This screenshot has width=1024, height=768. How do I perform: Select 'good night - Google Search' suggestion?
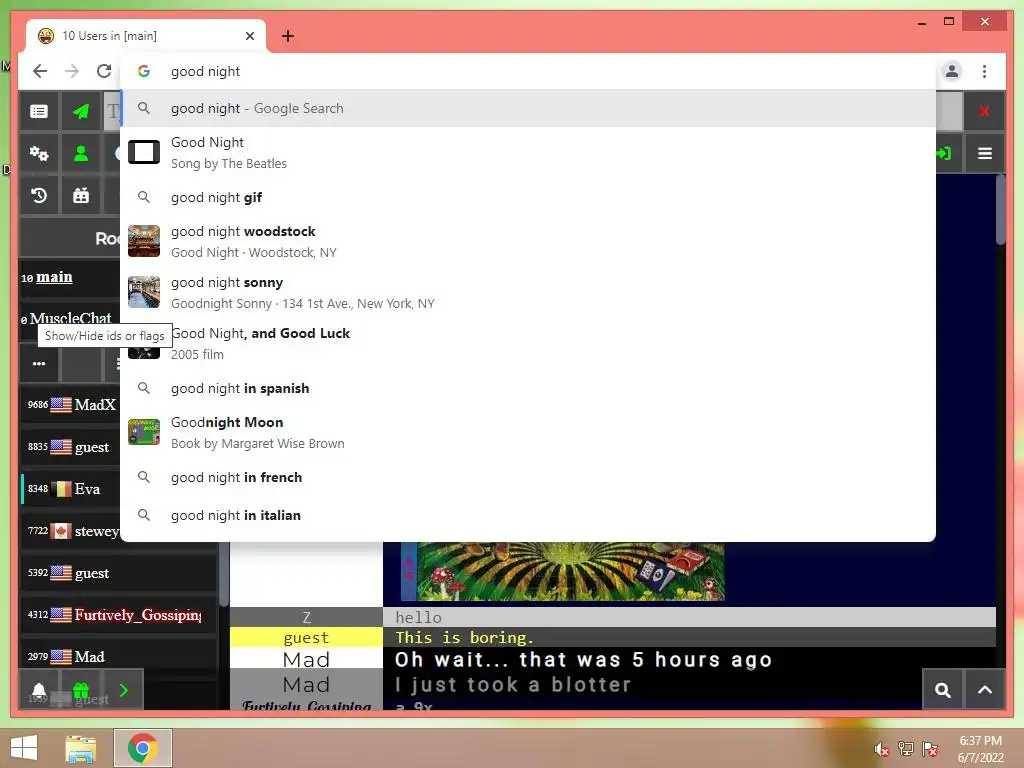[x=528, y=108]
